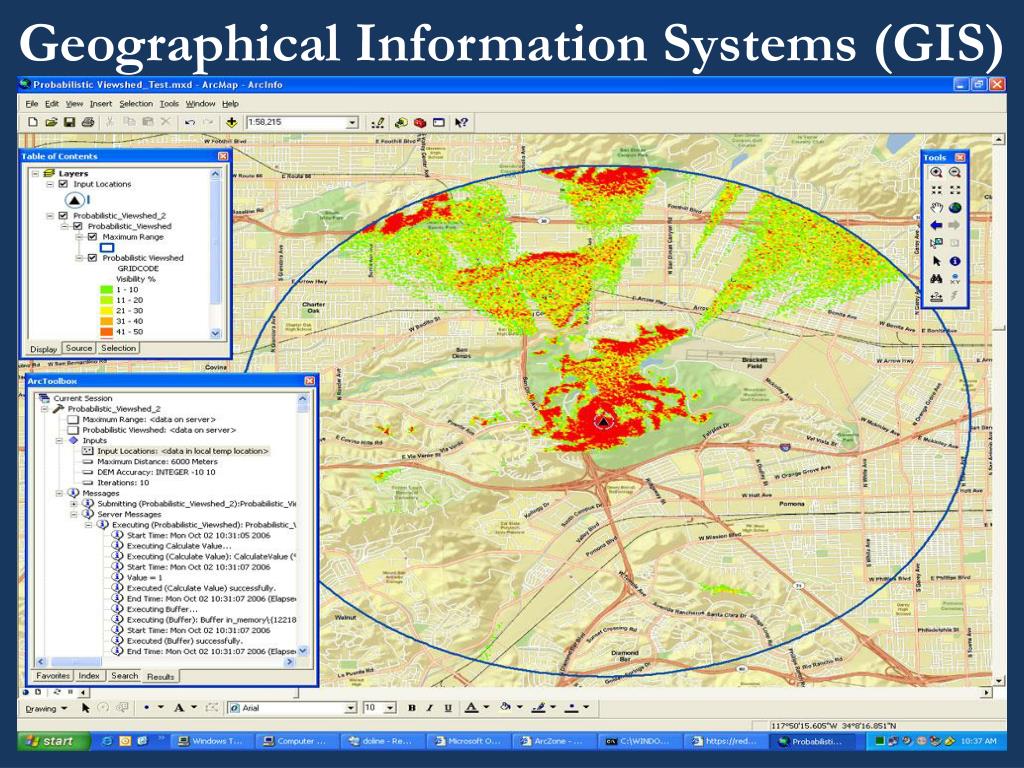
Task: Apply italic text formatting
Action: coord(430,708)
